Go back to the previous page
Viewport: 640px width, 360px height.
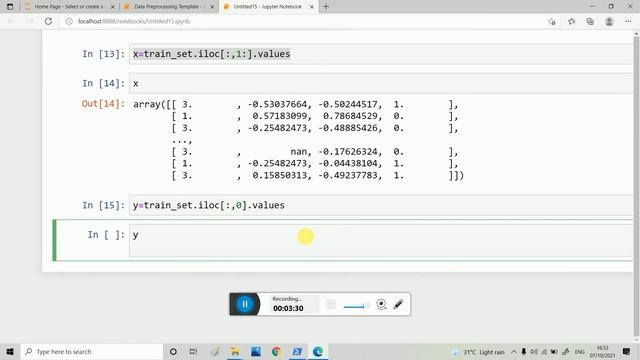tap(11, 21)
